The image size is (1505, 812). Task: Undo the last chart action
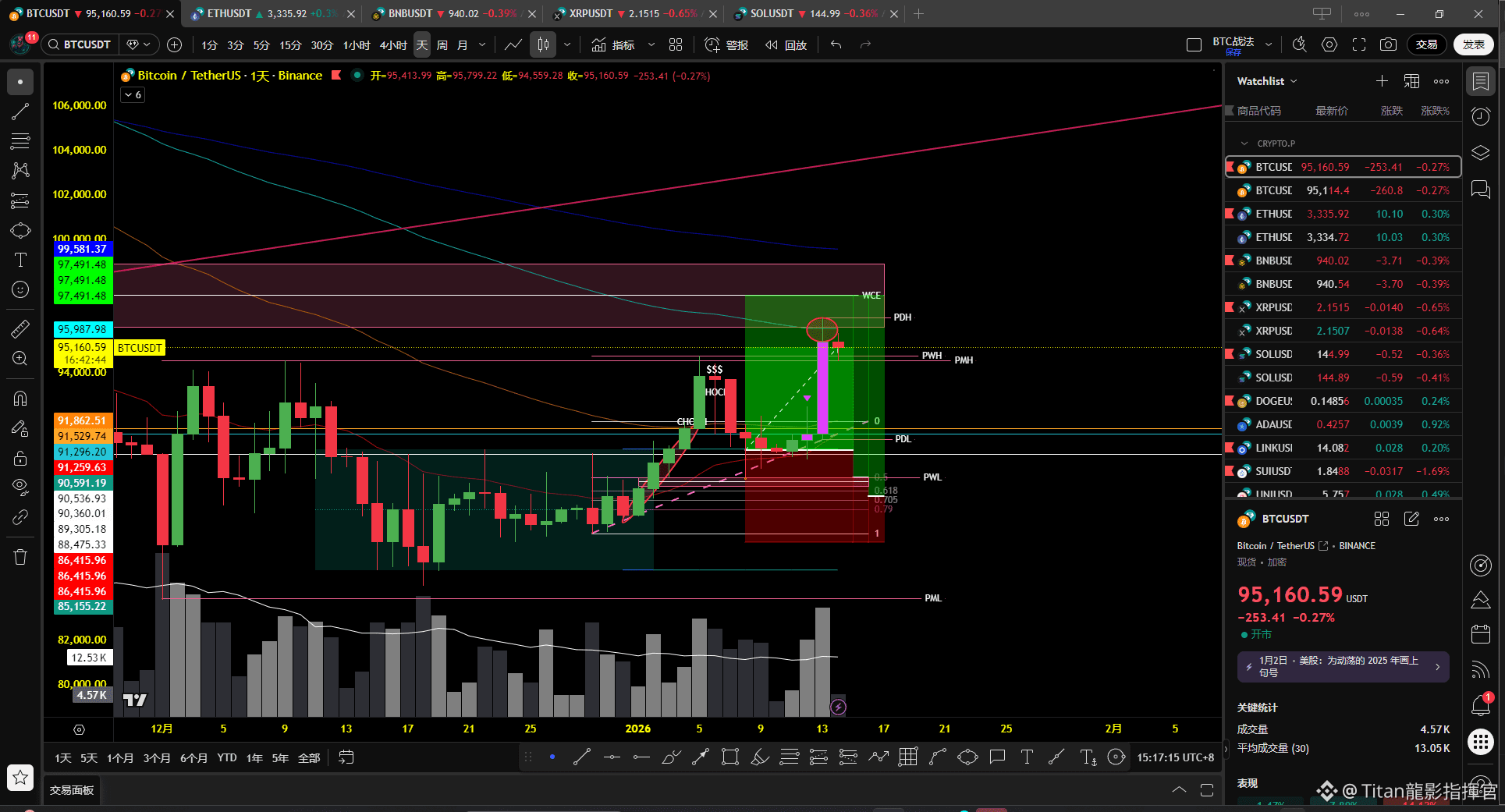point(836,45)
